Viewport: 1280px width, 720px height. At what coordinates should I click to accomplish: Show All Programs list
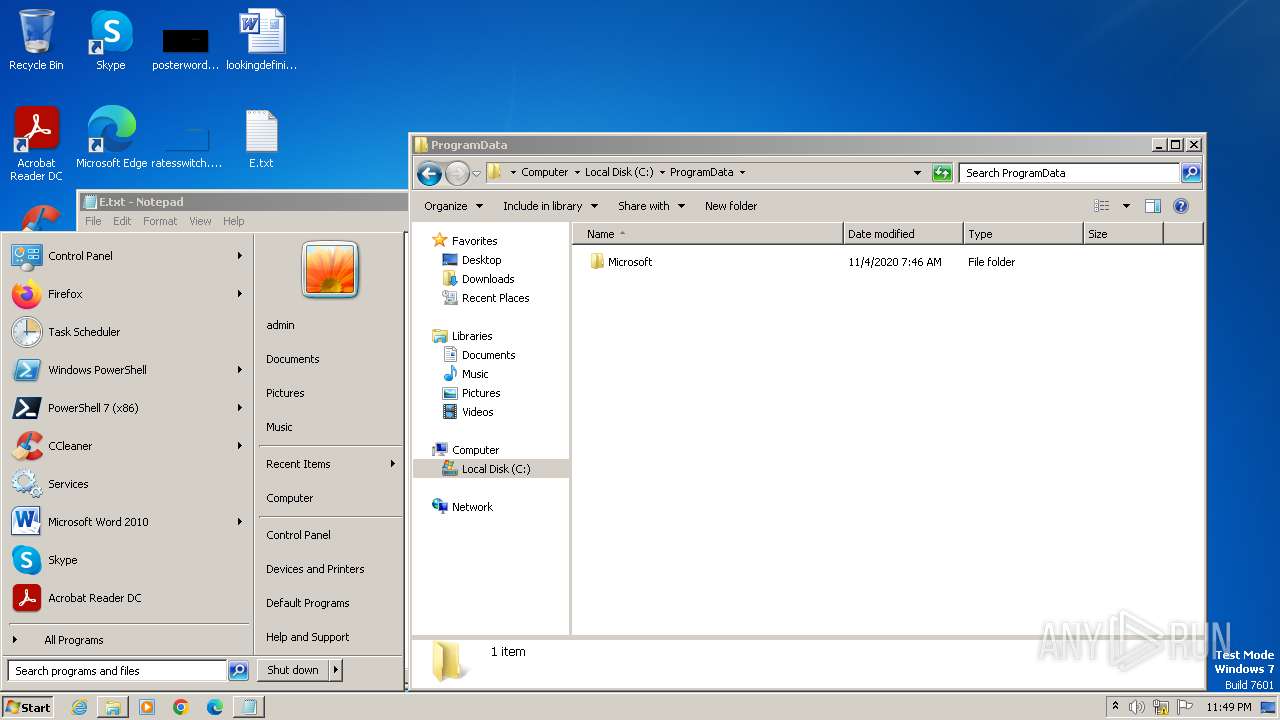[127, 640]
